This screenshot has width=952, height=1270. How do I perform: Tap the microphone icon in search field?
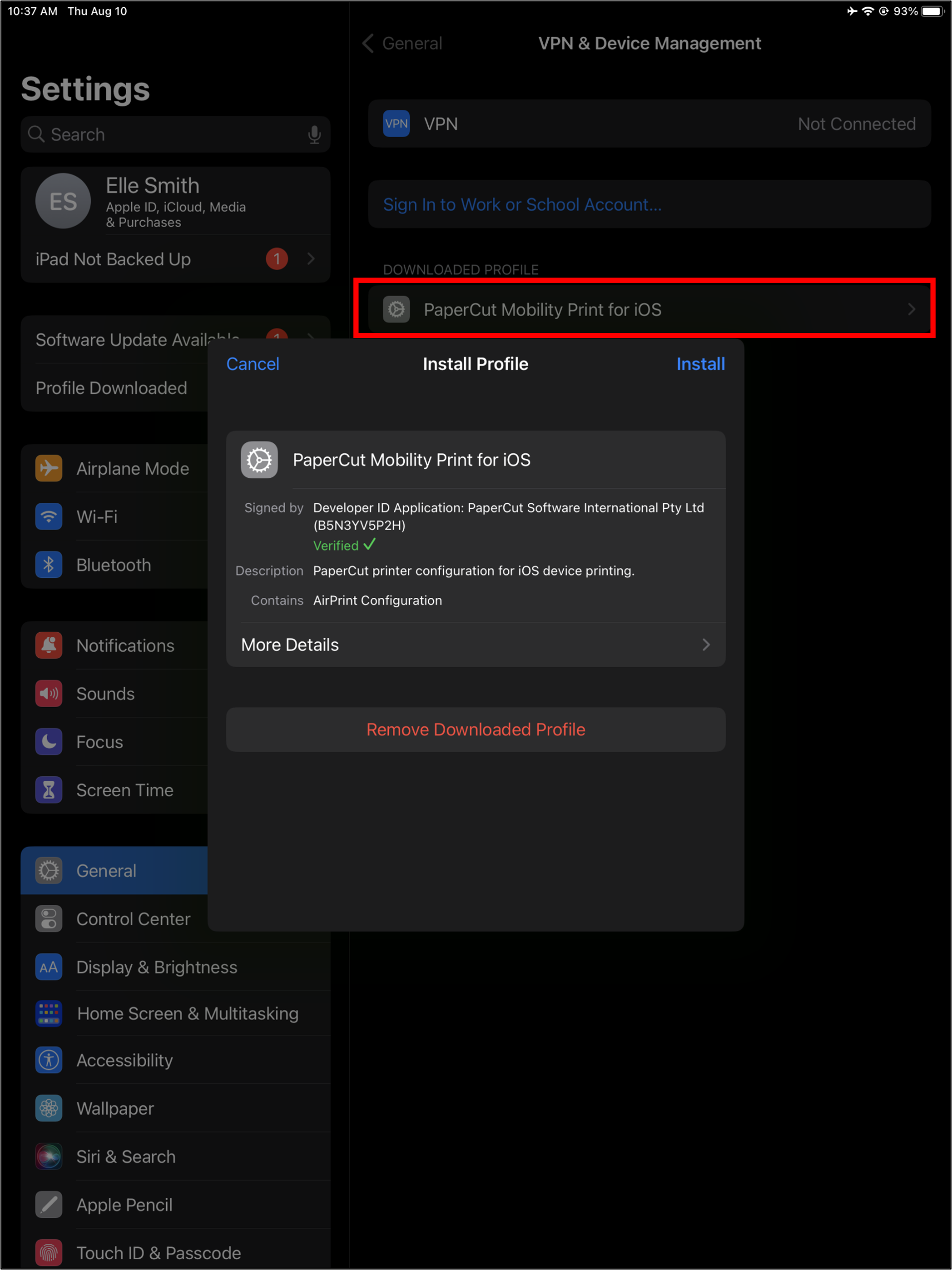tap(314, 134)
